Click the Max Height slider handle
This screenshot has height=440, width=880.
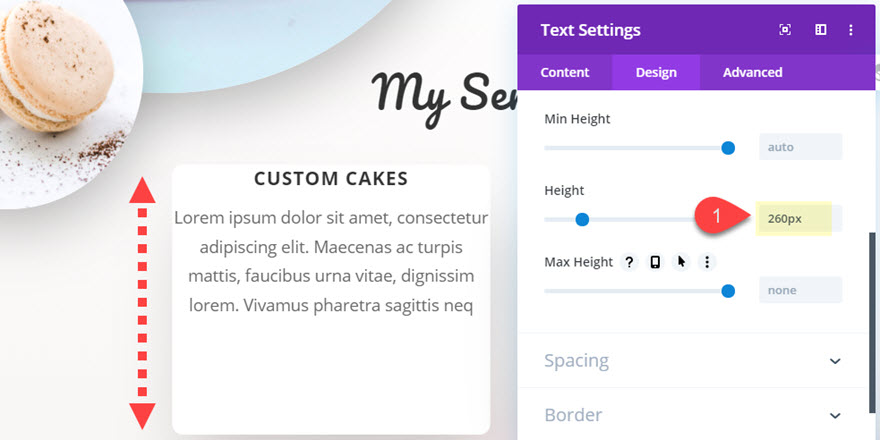point(728,291)
